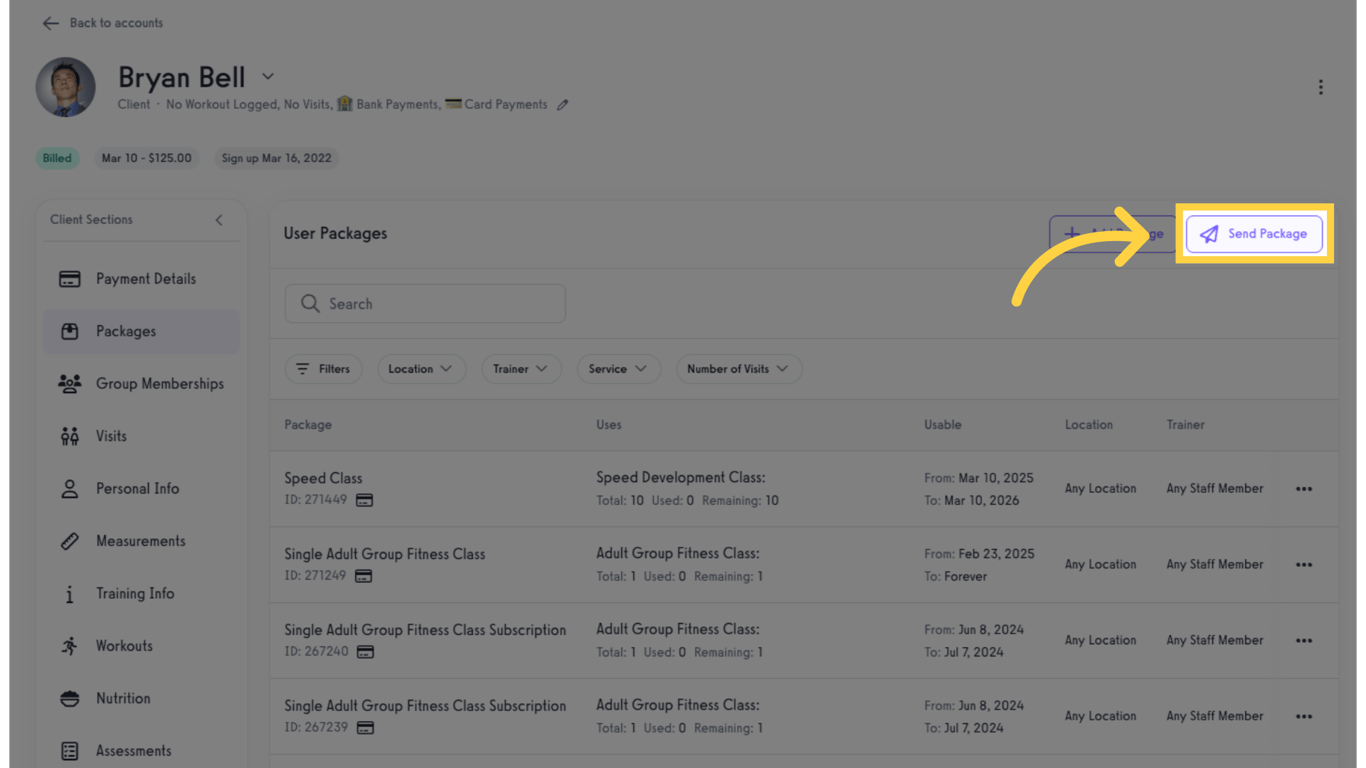Click the Package column header
The width and height of the screenshot is (1366, 768).
pos(308,425)
